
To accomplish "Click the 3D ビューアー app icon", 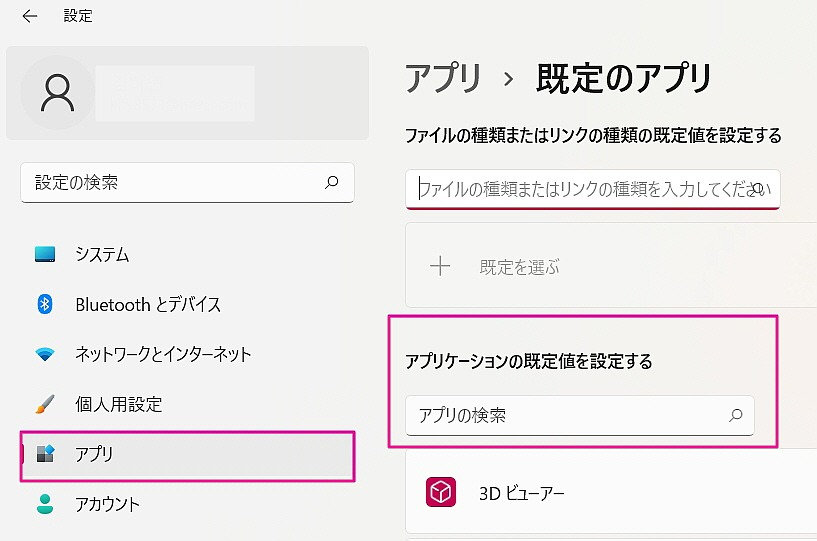I will click(x=441, y=492).
